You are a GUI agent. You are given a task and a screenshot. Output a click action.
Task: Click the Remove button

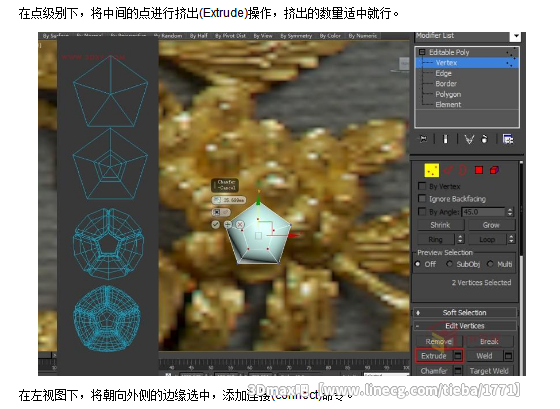[439, 341]
